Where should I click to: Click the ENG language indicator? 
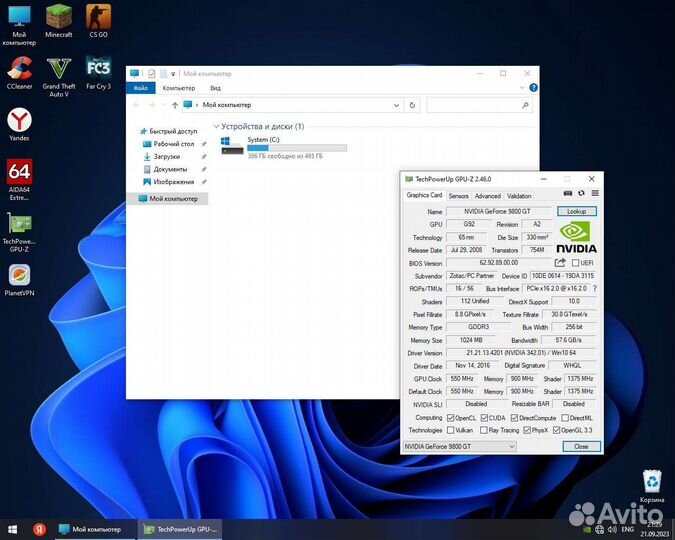click(x=628, y=529)
